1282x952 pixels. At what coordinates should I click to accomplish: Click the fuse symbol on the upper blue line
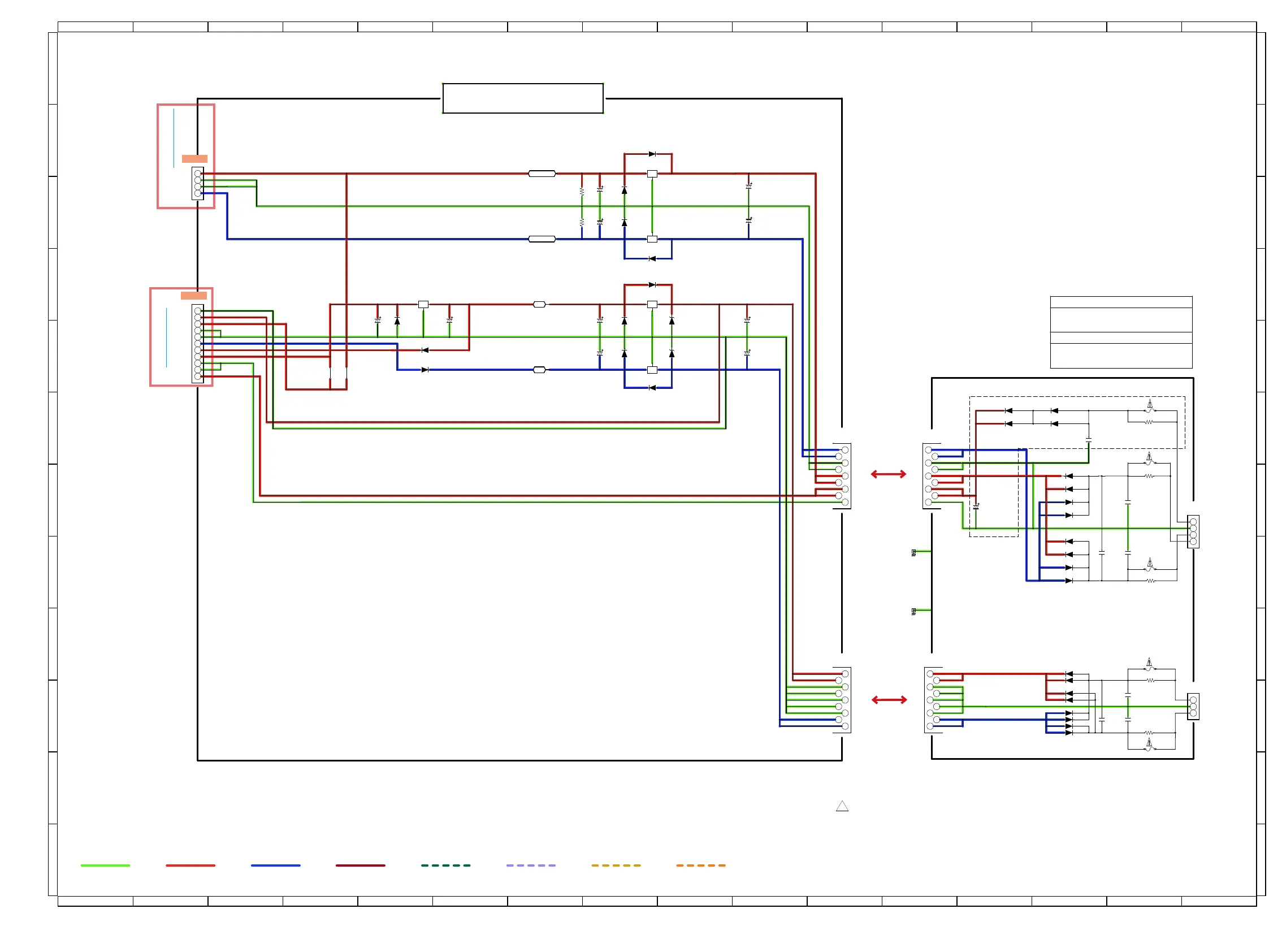542,239
